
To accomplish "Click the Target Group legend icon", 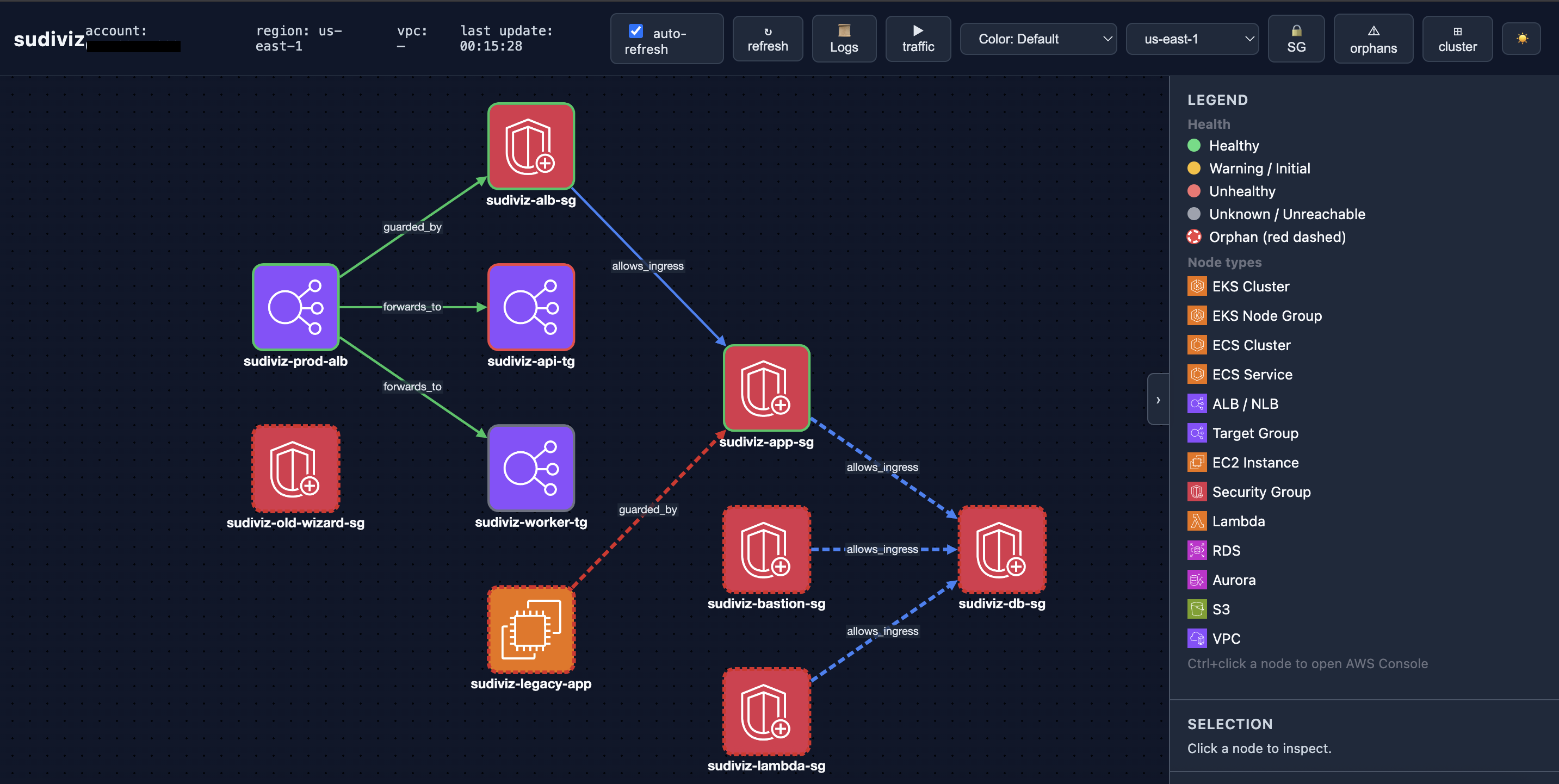I will (x=1197, y=433).
